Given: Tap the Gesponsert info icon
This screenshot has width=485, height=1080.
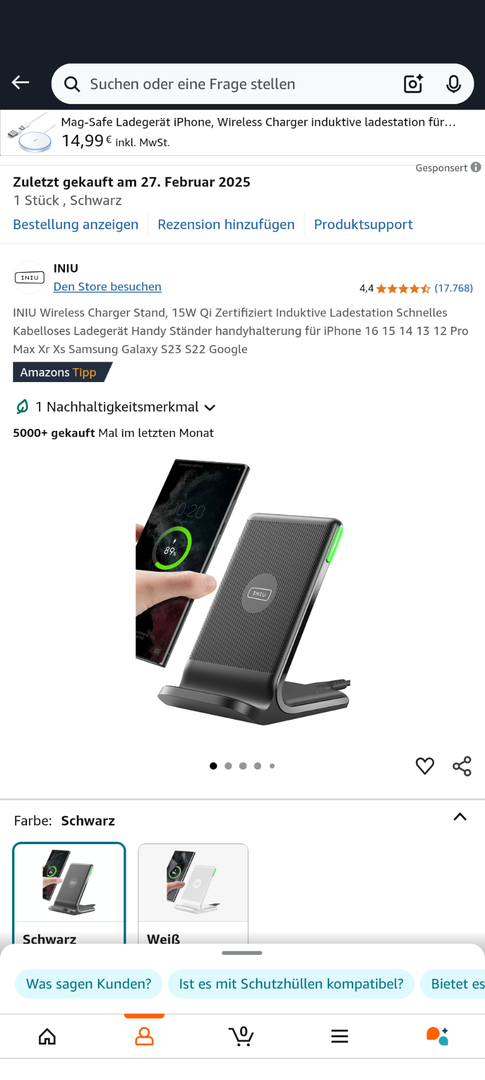Looking at the screenshot, I should tap(475, 167).
